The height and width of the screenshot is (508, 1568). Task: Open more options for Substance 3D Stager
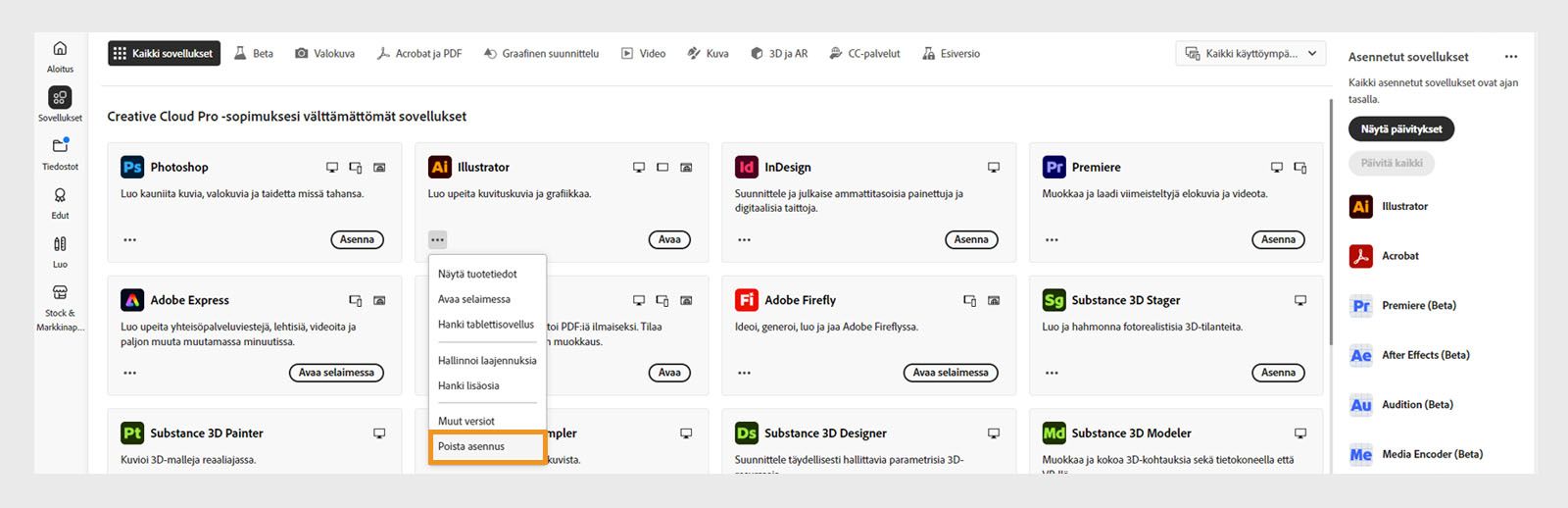point(1052,373)
